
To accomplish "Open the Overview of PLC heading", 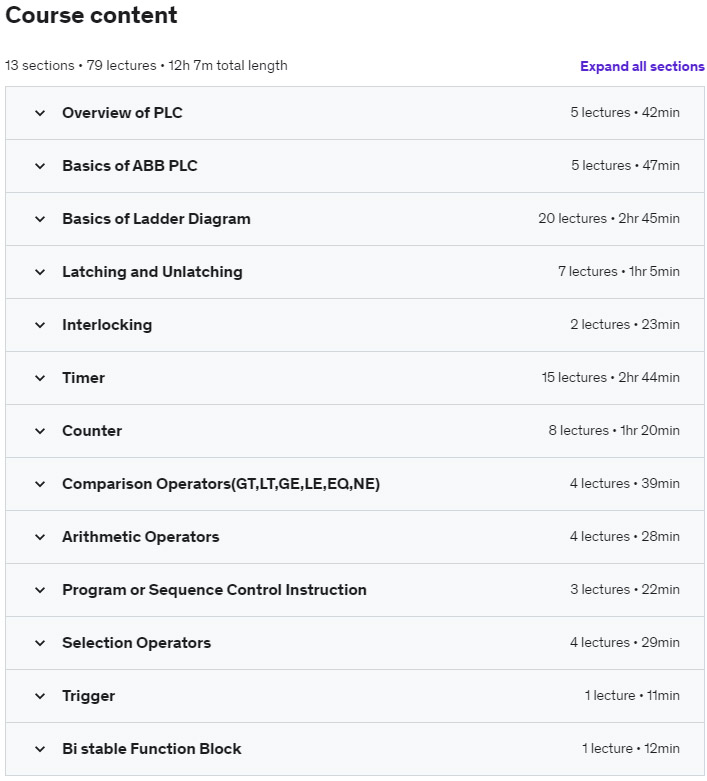I will pos(122,113).
